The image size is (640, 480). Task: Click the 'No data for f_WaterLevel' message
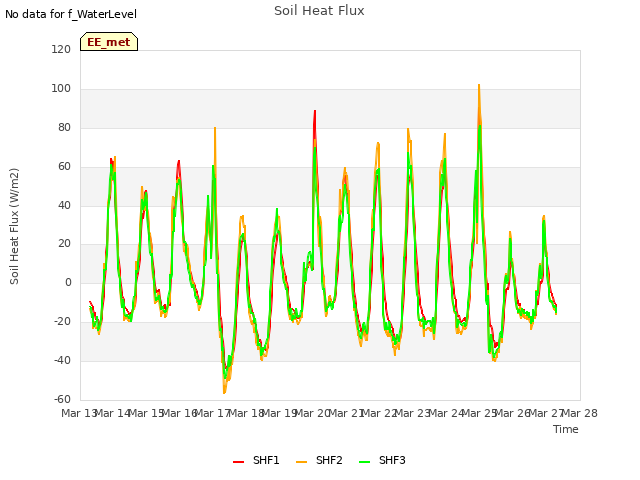tap(71, 14)
